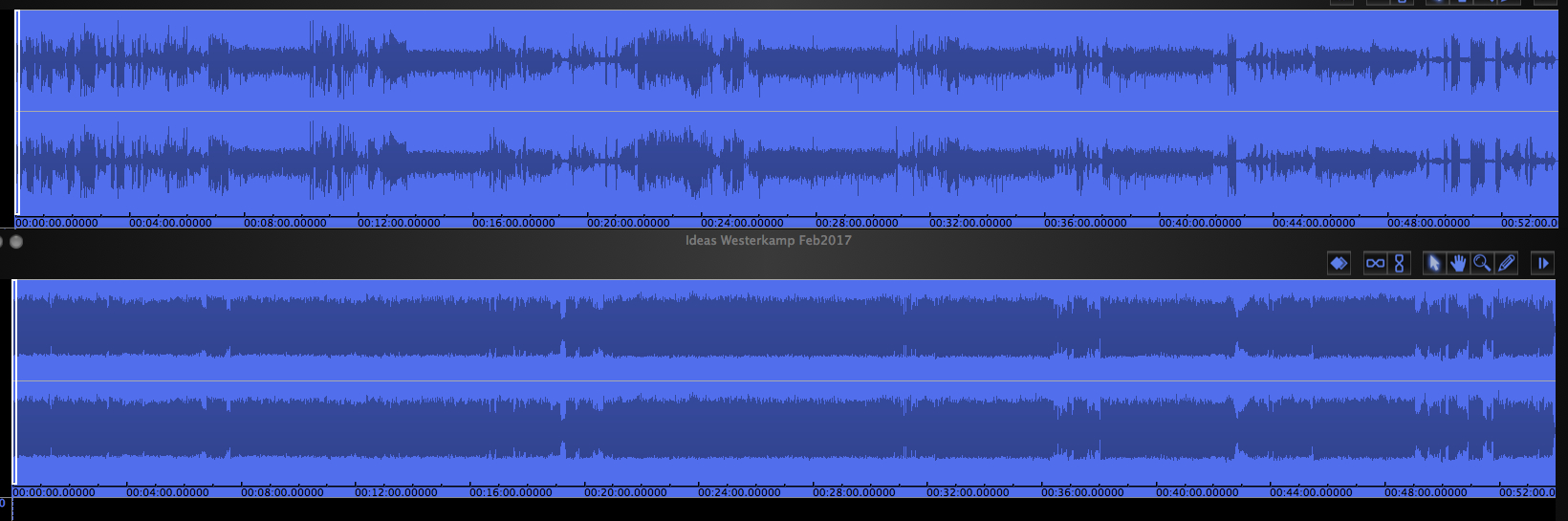1568x521 pixels.
Task: Select the magnifier zoom tool
Action: click(1482, 263)
